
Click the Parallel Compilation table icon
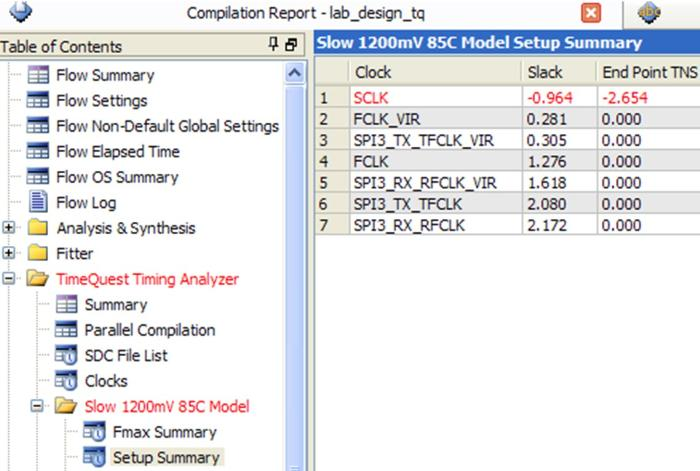[67, 330]
